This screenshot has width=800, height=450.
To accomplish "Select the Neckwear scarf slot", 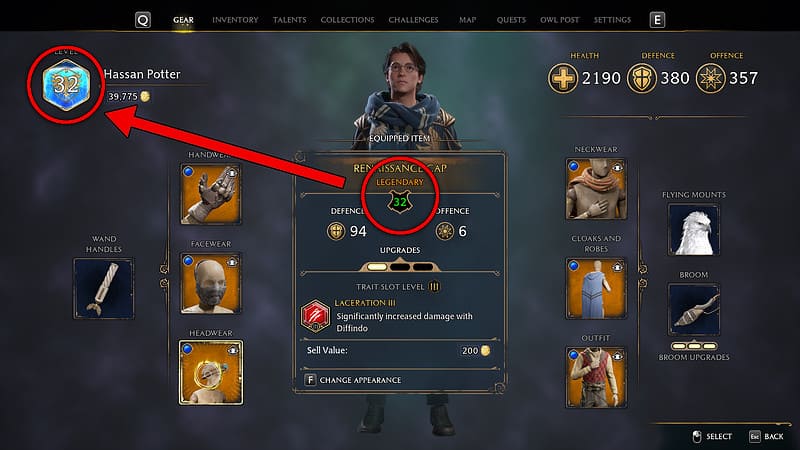I will [596, 189].
